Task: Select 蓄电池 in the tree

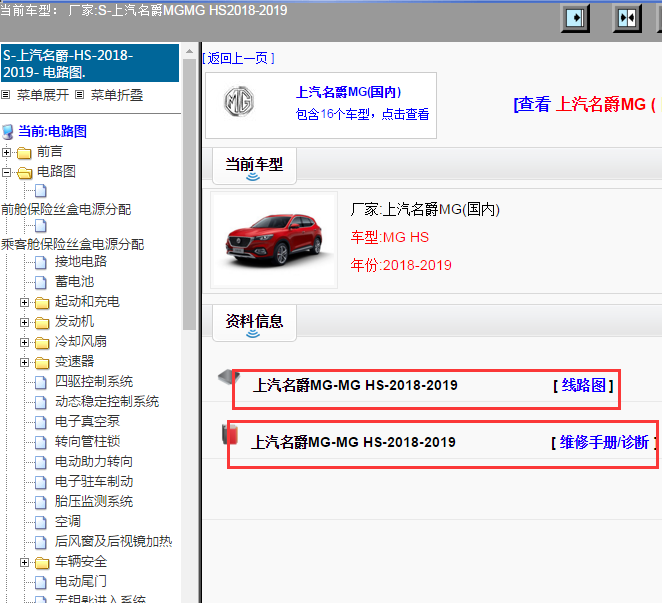Action: (x=74, y=282)
